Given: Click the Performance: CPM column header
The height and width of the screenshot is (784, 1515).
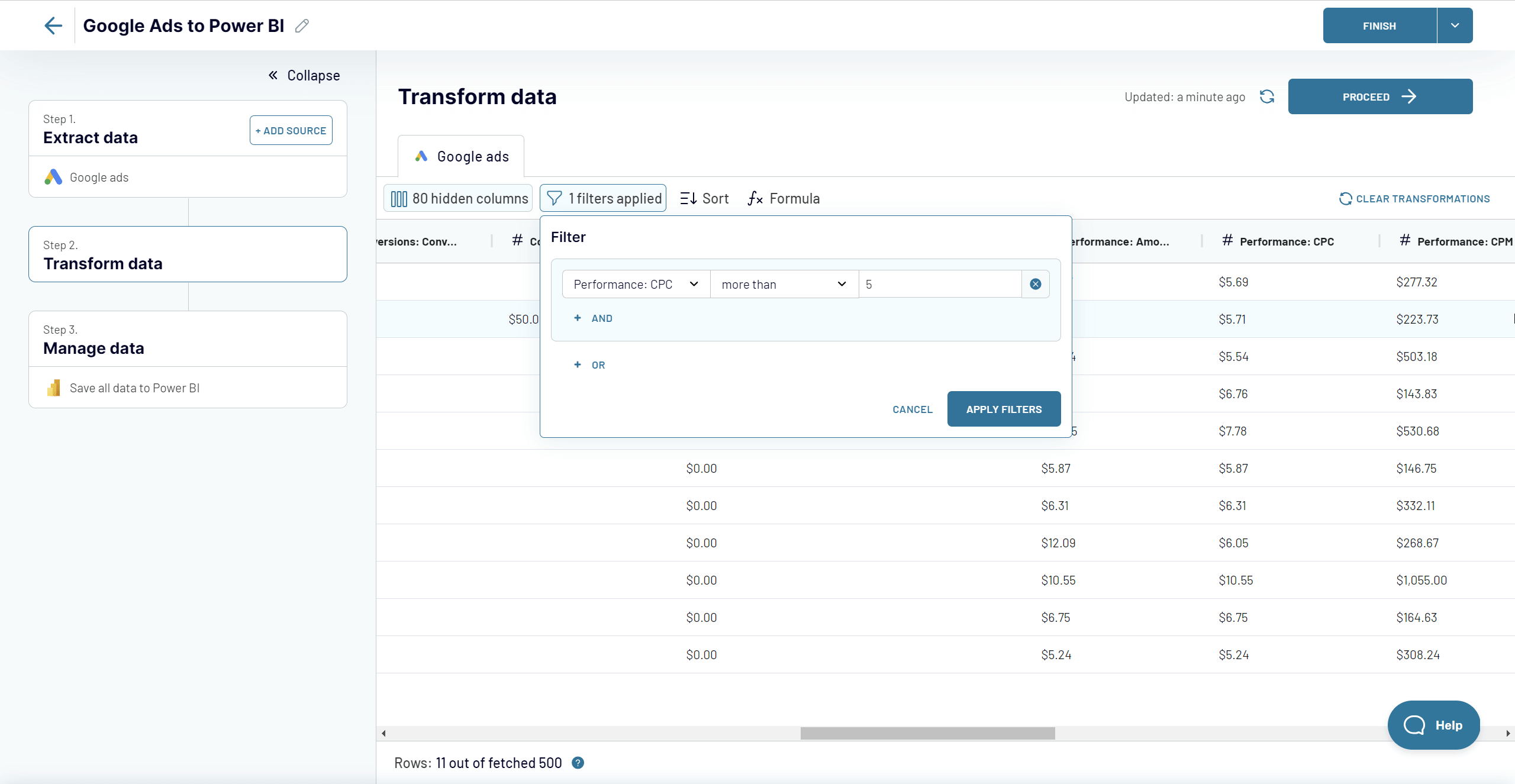Looking at the screenshot, I should coord(1465,241).
